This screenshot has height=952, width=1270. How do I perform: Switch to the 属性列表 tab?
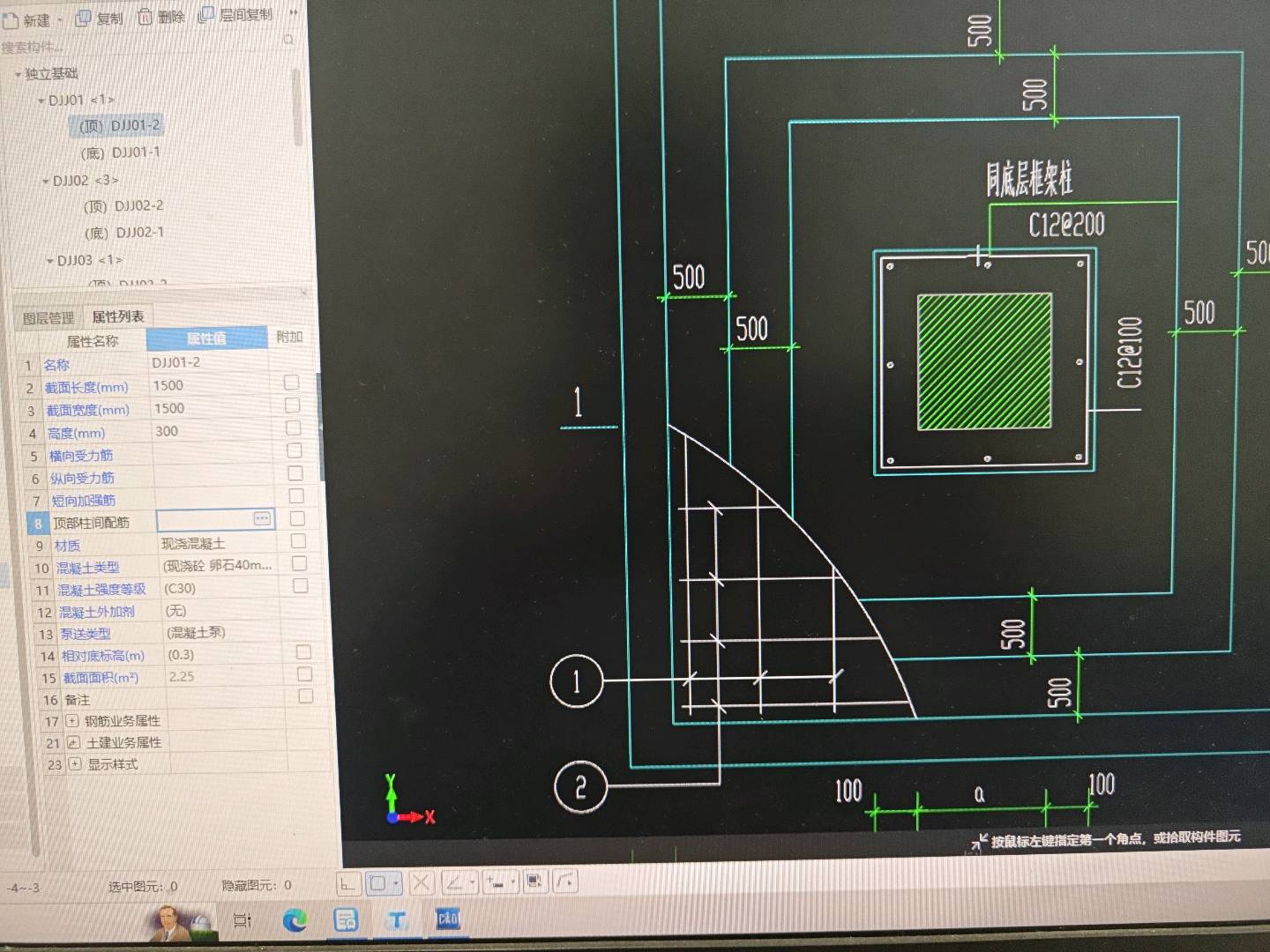pyautogui.click(x=118, y=316)
